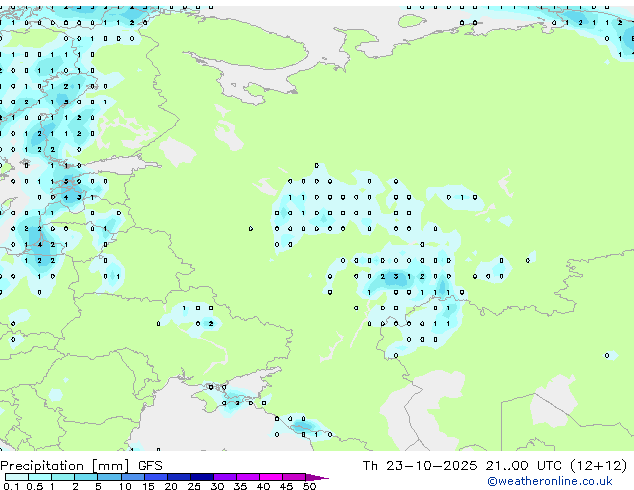The width and height of the screenshot is (634, 490).
Task: Click the 0.1–0.5 mm palest cyan legend swatch
Action: (x=17, y=477)
